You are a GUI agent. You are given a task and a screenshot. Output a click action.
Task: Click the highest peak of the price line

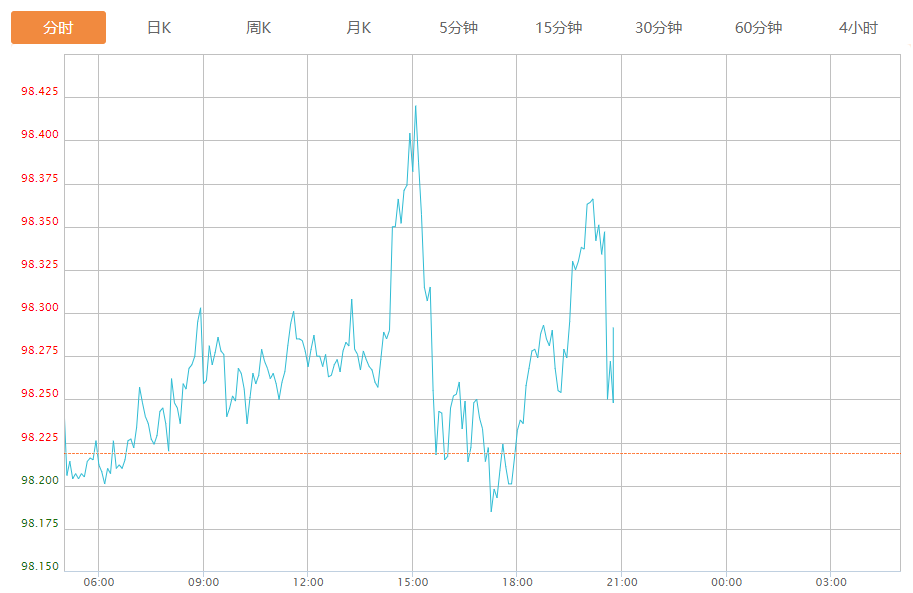pyautogui.click(x=415, y=106)
